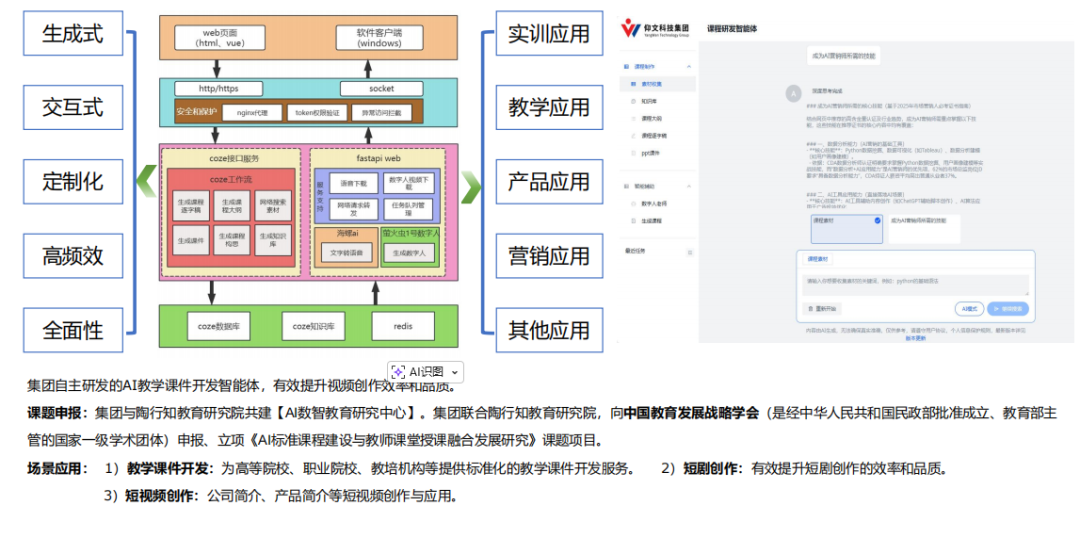
Task: Click the coze知识库 box
Action: point(313,326)
